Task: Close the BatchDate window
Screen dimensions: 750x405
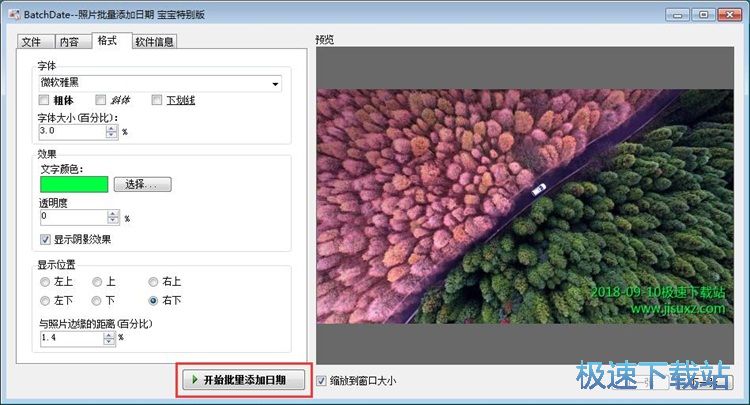Action: [729, 15]
